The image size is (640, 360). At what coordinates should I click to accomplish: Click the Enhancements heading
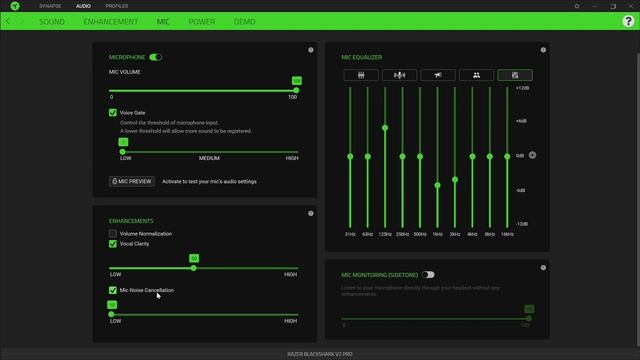click(131, 221)
